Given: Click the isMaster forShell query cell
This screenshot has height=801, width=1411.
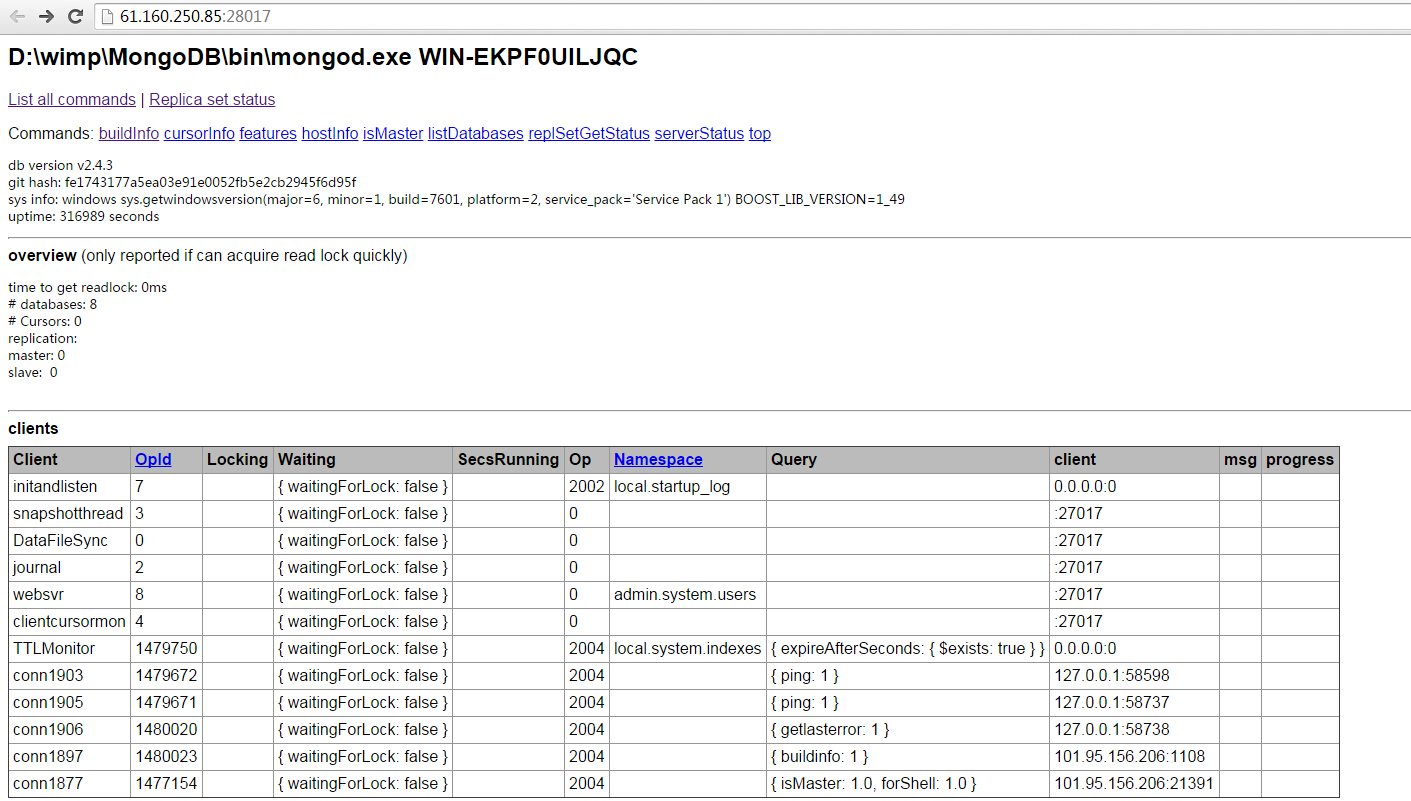Looking at the screenshot, I should coord(908,784).
